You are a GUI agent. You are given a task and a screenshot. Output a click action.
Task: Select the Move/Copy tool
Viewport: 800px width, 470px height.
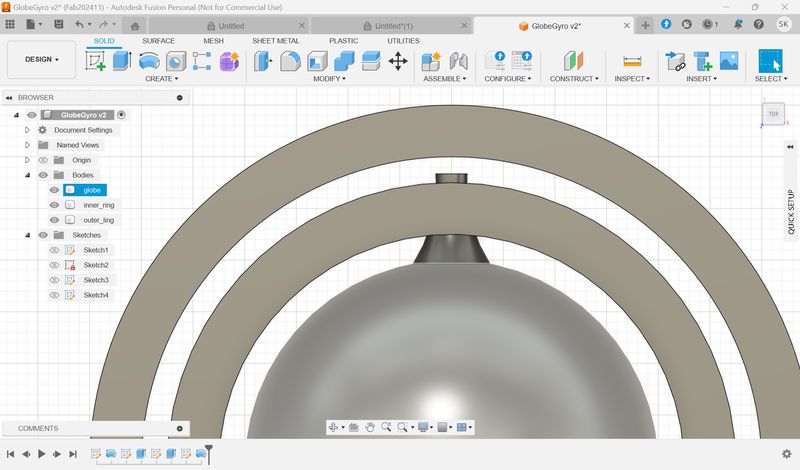click(398, 61)
